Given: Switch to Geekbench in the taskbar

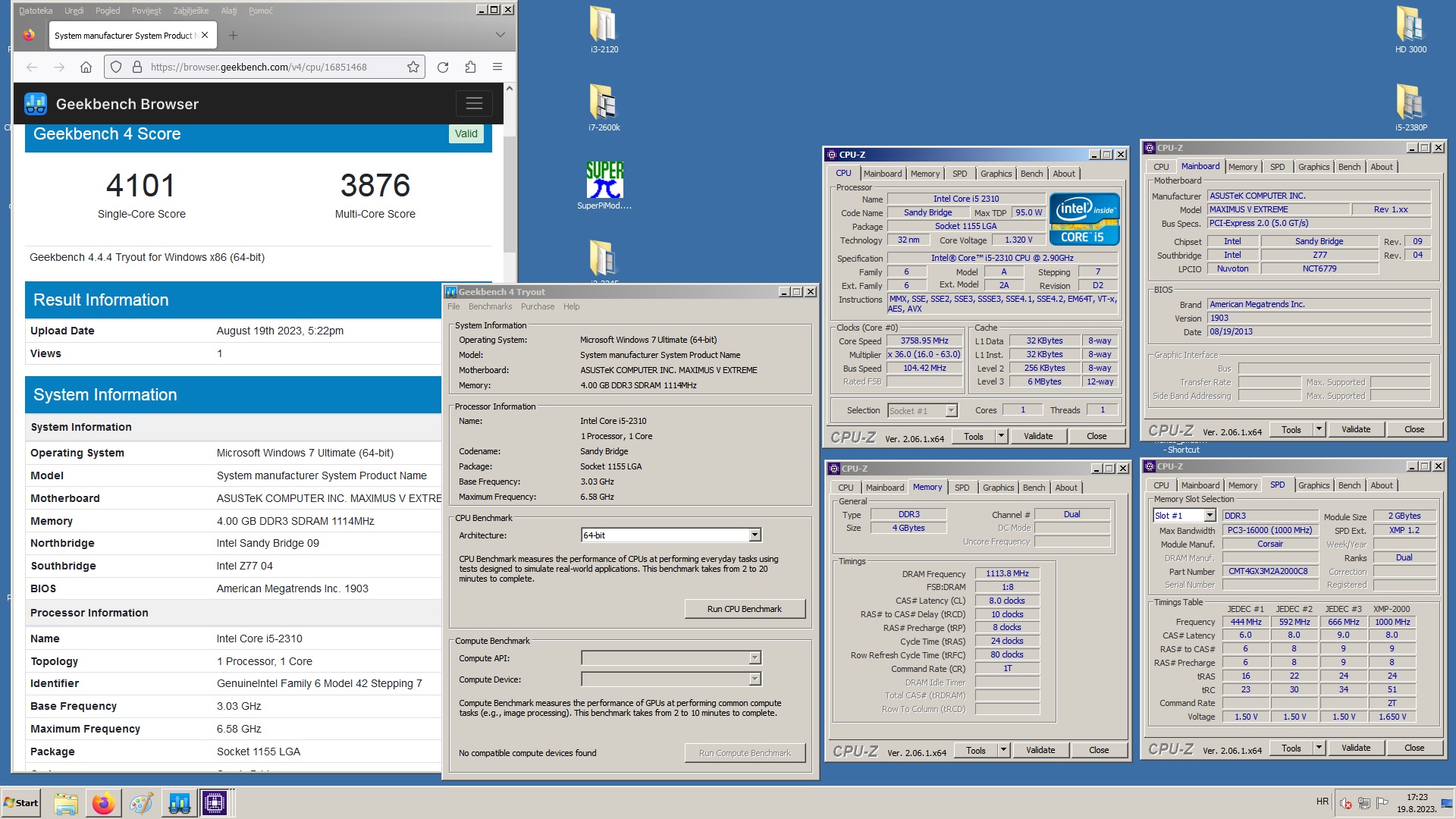Looking at the screenshot, I should click(x=179, y=803).
